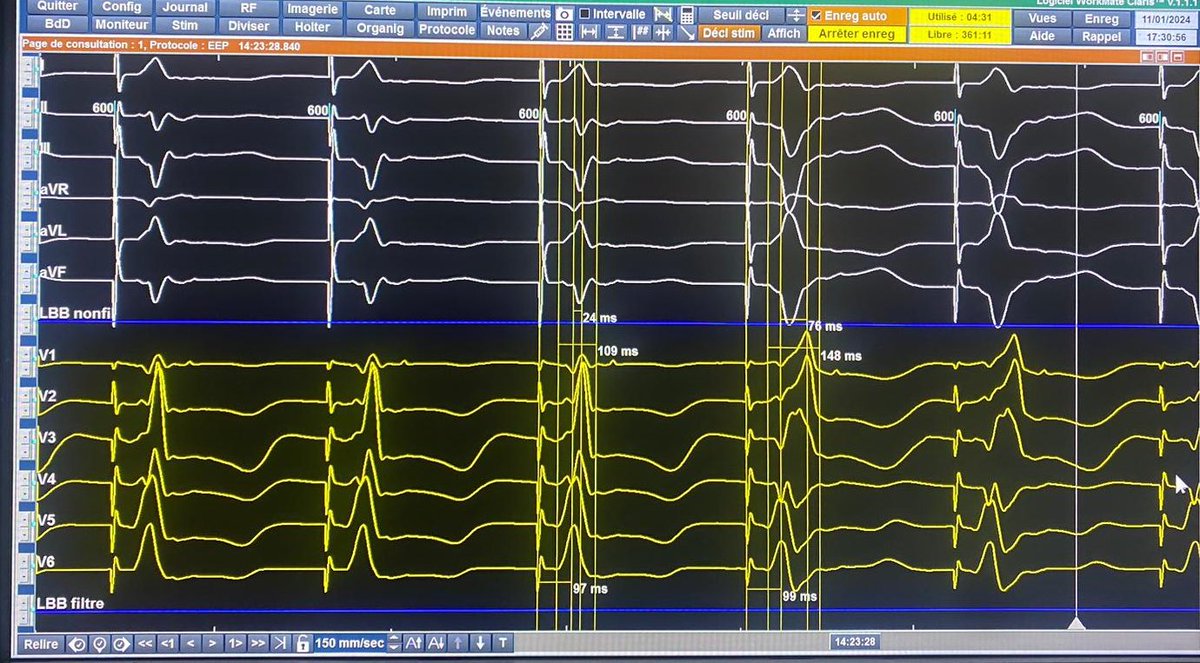
Task: Click the 148 ms measurement label
Action: 841,355
